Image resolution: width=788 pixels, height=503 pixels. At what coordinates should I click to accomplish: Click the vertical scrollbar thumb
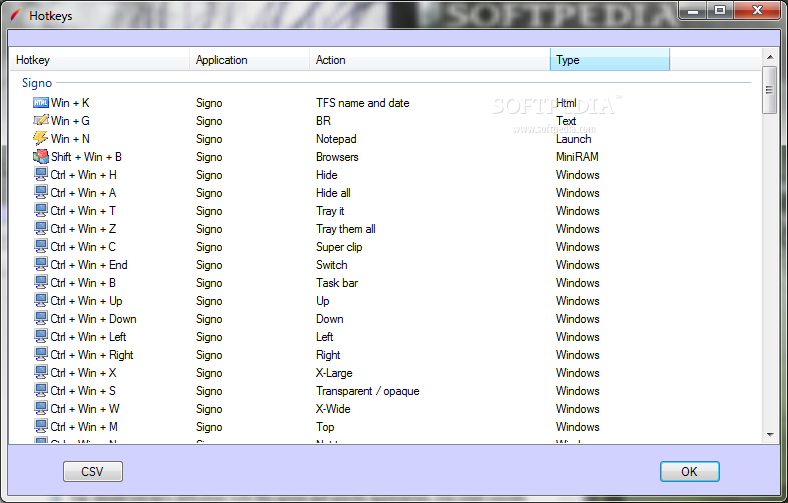[769, 90]
